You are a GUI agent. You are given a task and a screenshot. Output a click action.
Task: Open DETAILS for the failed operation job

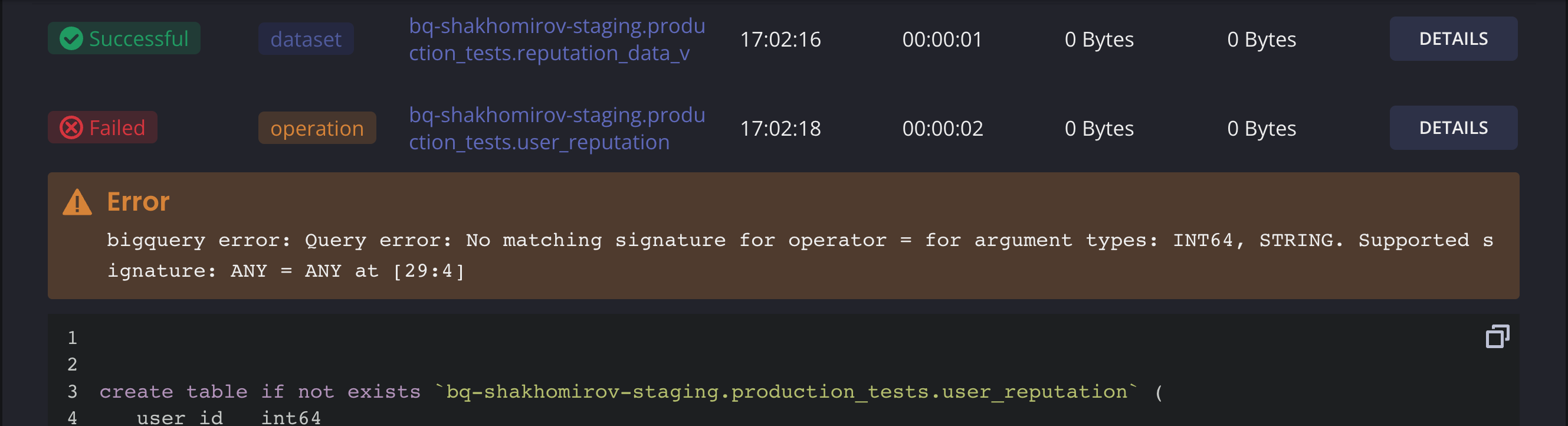1454,127
